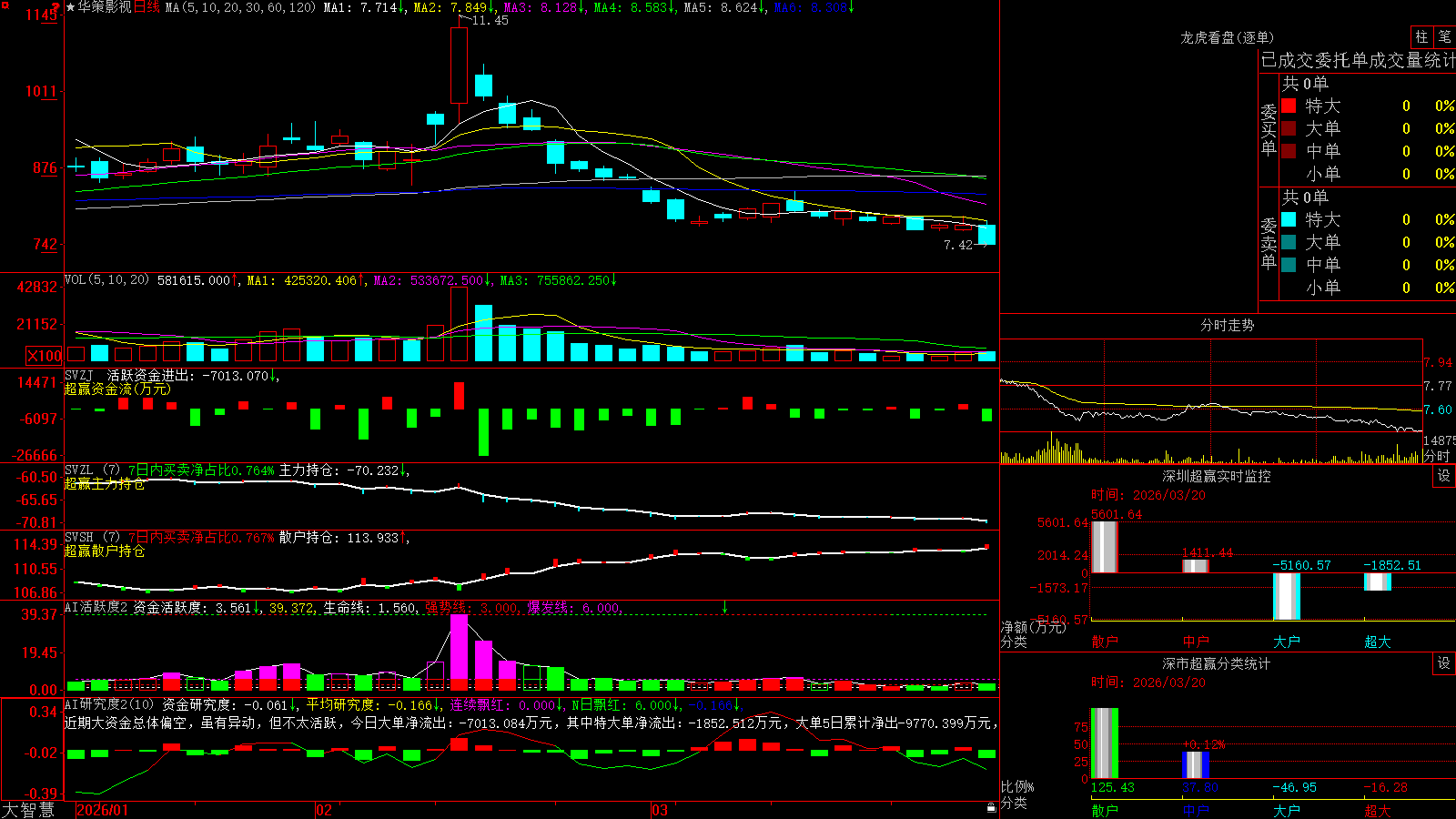Click the VOL(5,10,20) indicator label
Image resolution: width=1456 pixels, height=819 pixels.
[x=106, y=280]
